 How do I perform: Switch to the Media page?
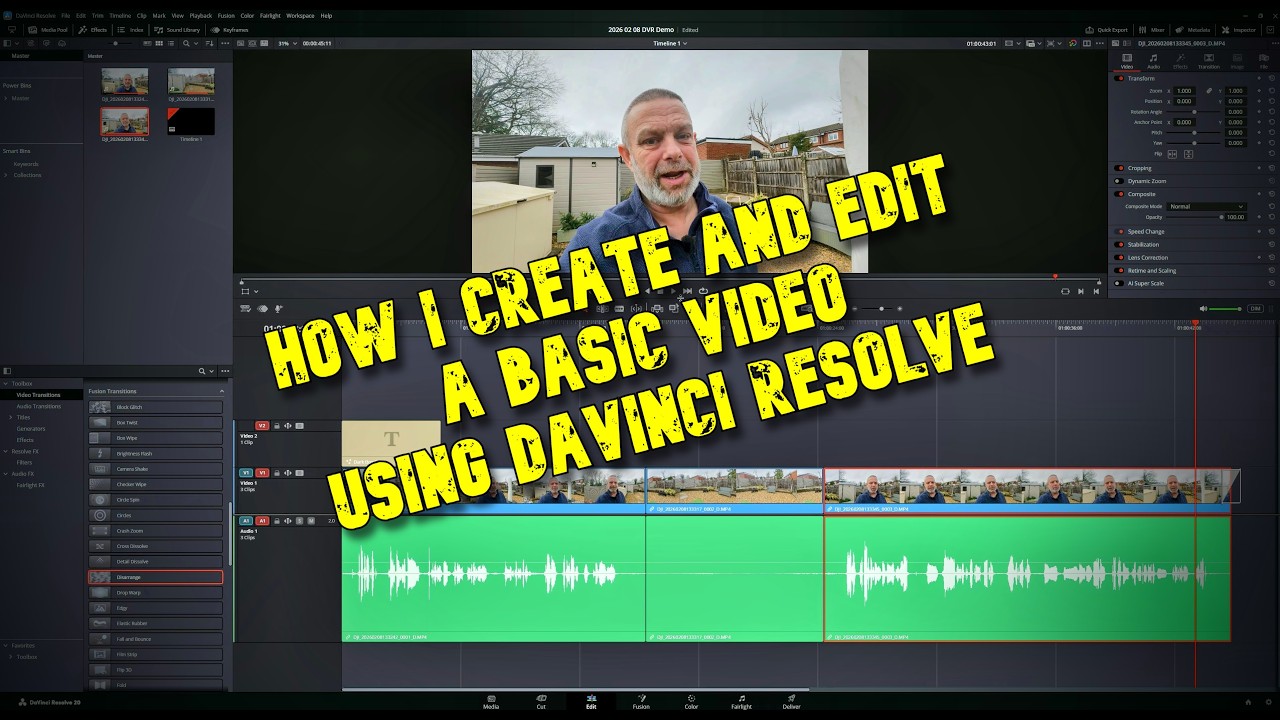coord(491,702)
